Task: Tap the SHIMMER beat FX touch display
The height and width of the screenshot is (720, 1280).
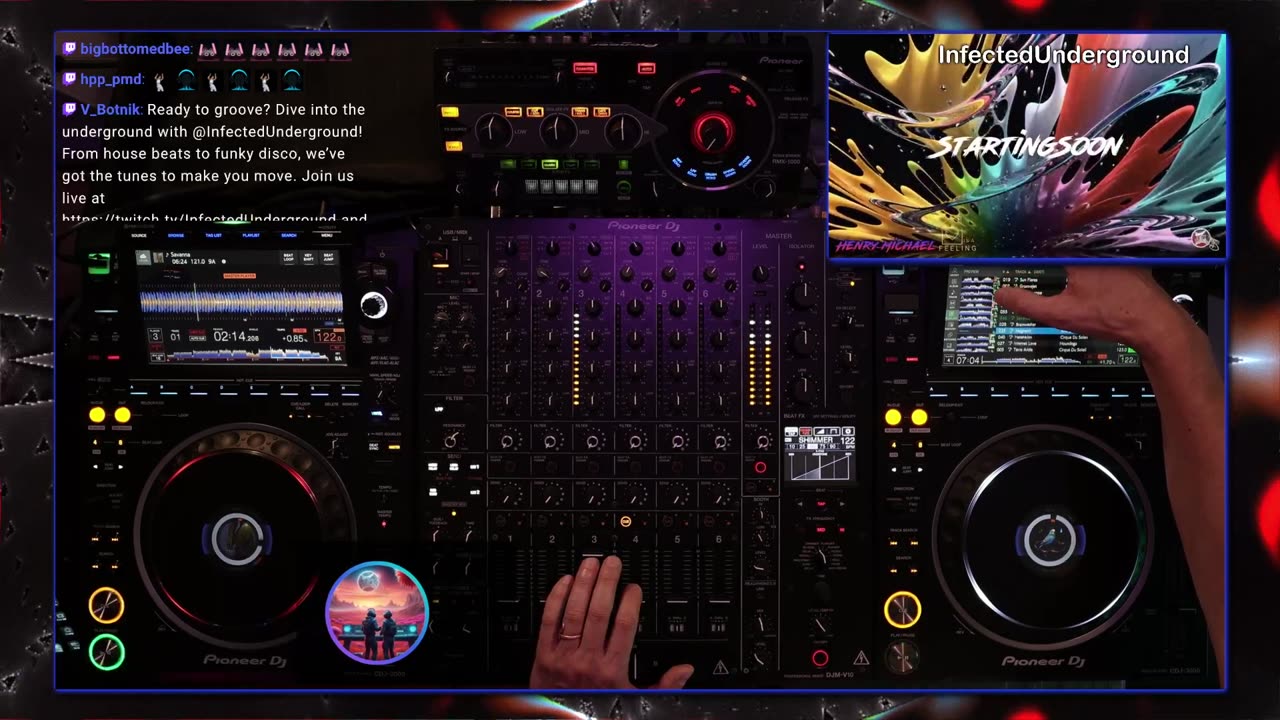Action: (820, 453)
